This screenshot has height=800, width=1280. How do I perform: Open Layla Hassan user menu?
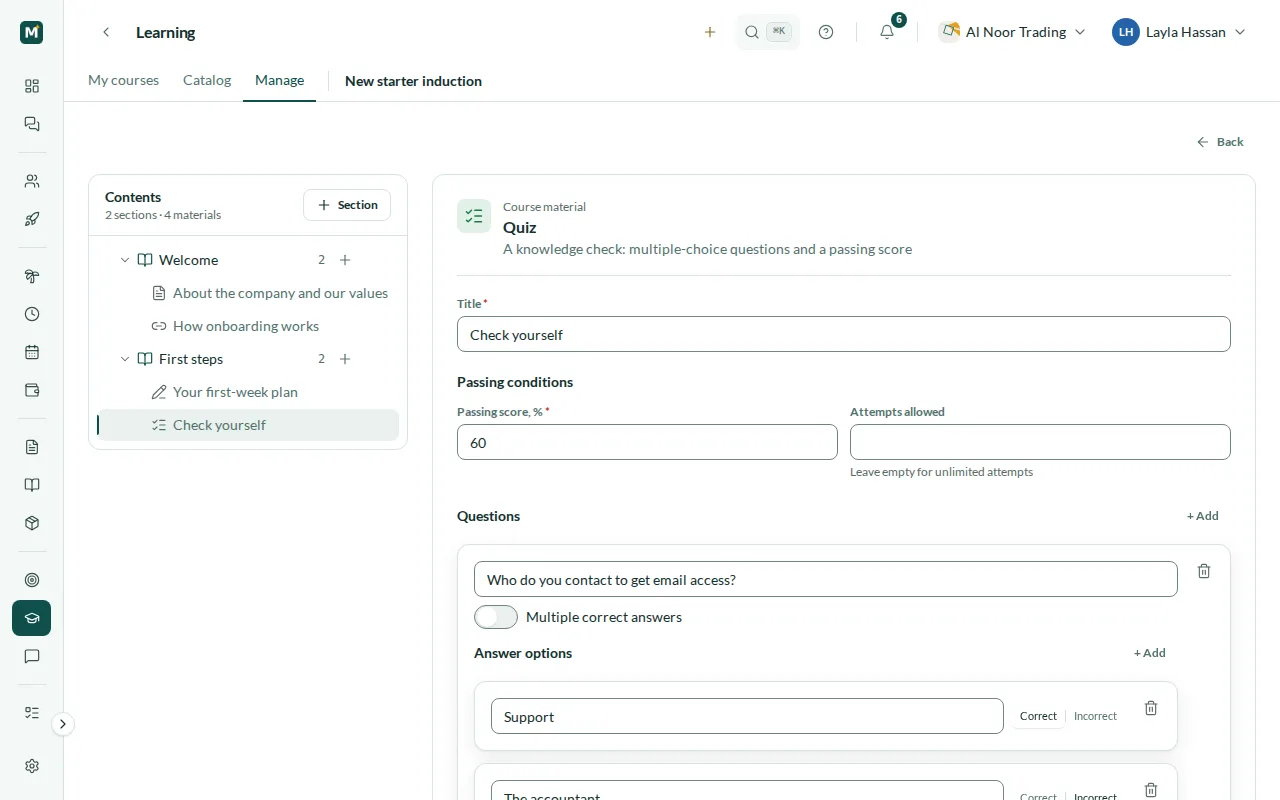(1179, 32)
